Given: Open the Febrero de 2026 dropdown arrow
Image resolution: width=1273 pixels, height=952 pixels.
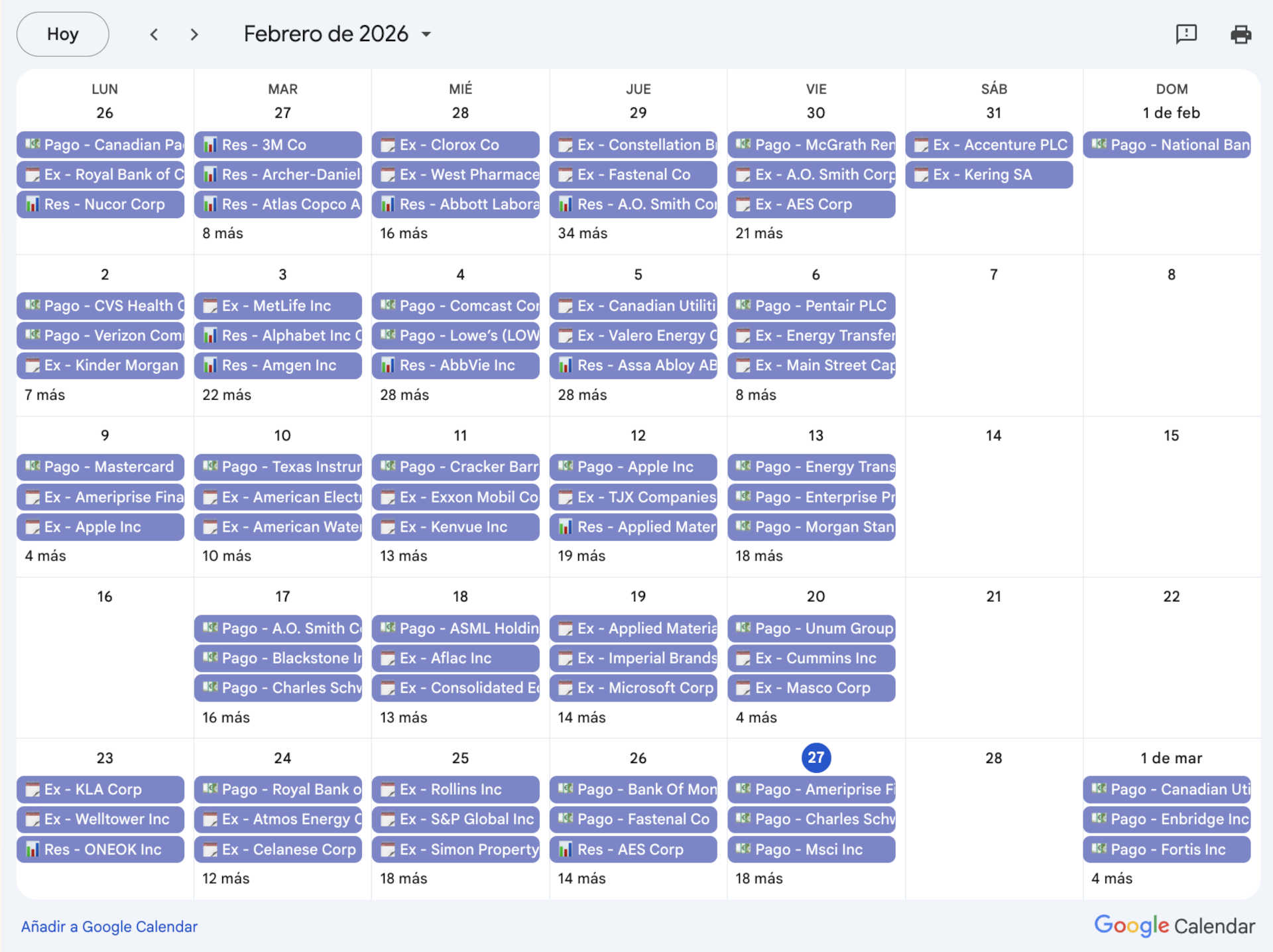Looking at the screenshot, I should [x=426, y=34].
